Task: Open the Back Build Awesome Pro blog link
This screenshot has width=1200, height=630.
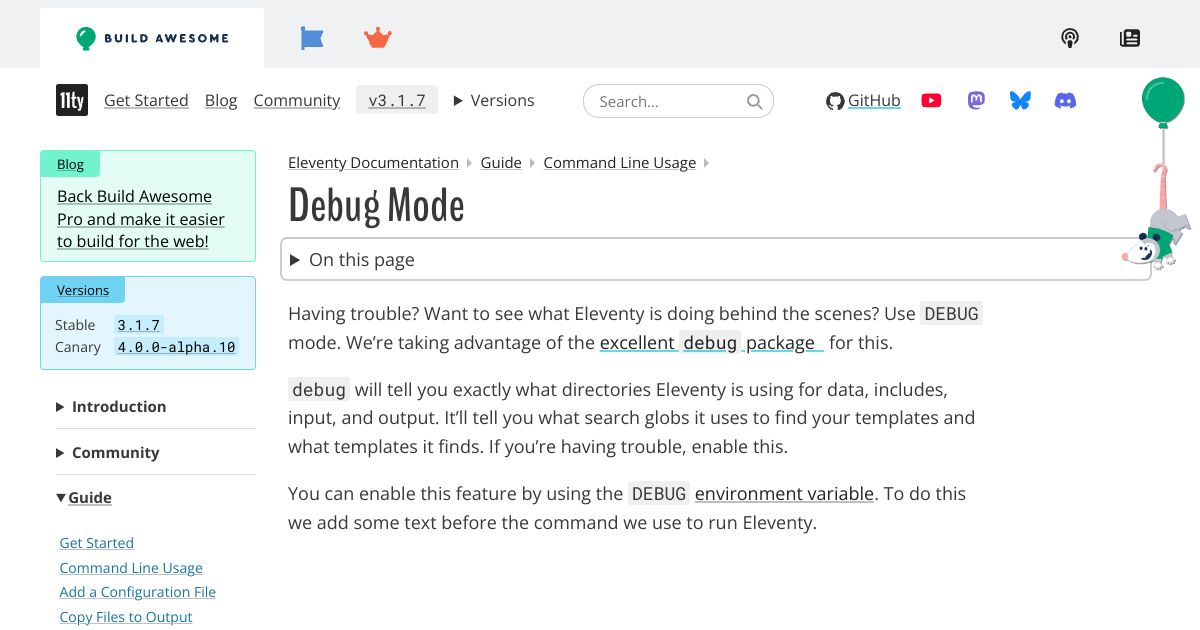Action: [x=141, y=219]
